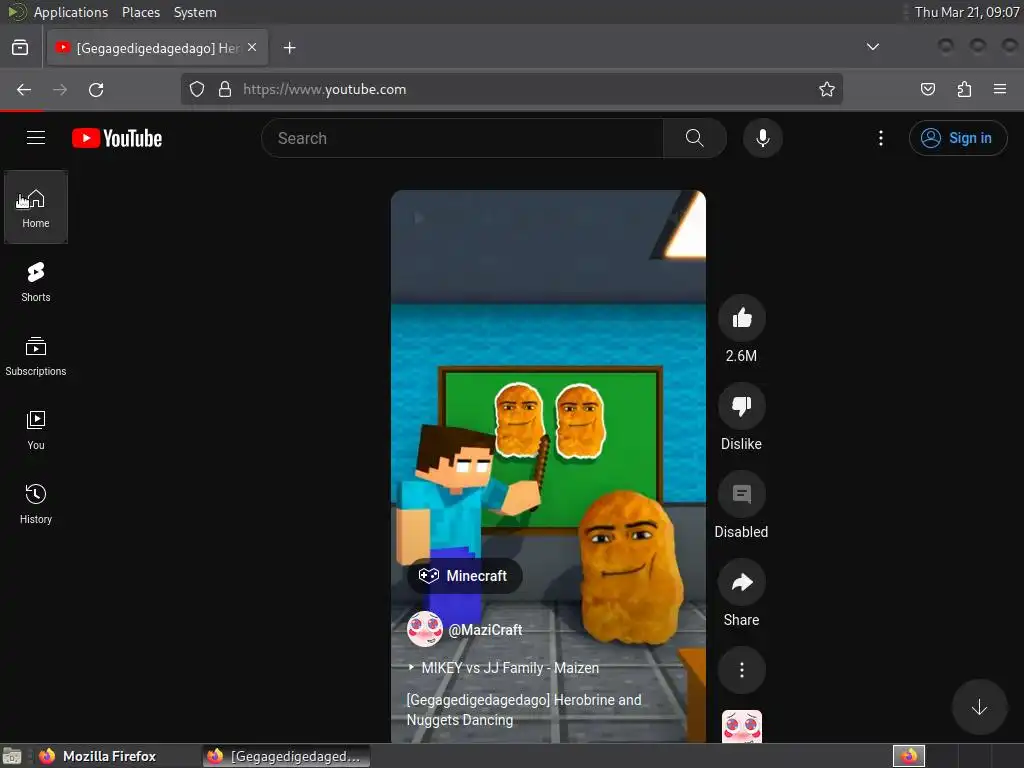This screenshot has height=768, width=1024.
Task: Share this Short
Action: (741, 582)
